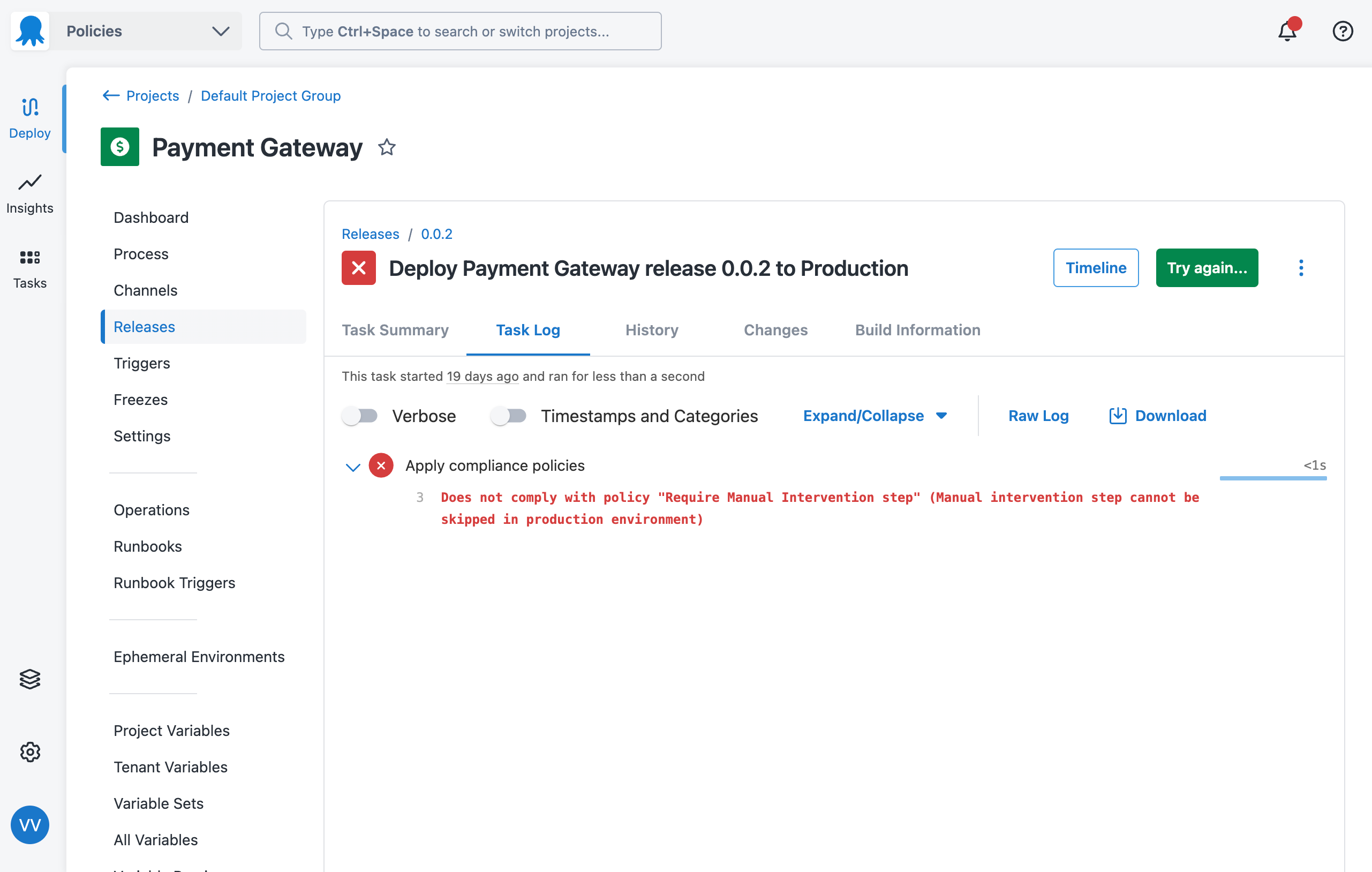Select Releases in project menu
1372x872 pixels.
coord(203,327)
